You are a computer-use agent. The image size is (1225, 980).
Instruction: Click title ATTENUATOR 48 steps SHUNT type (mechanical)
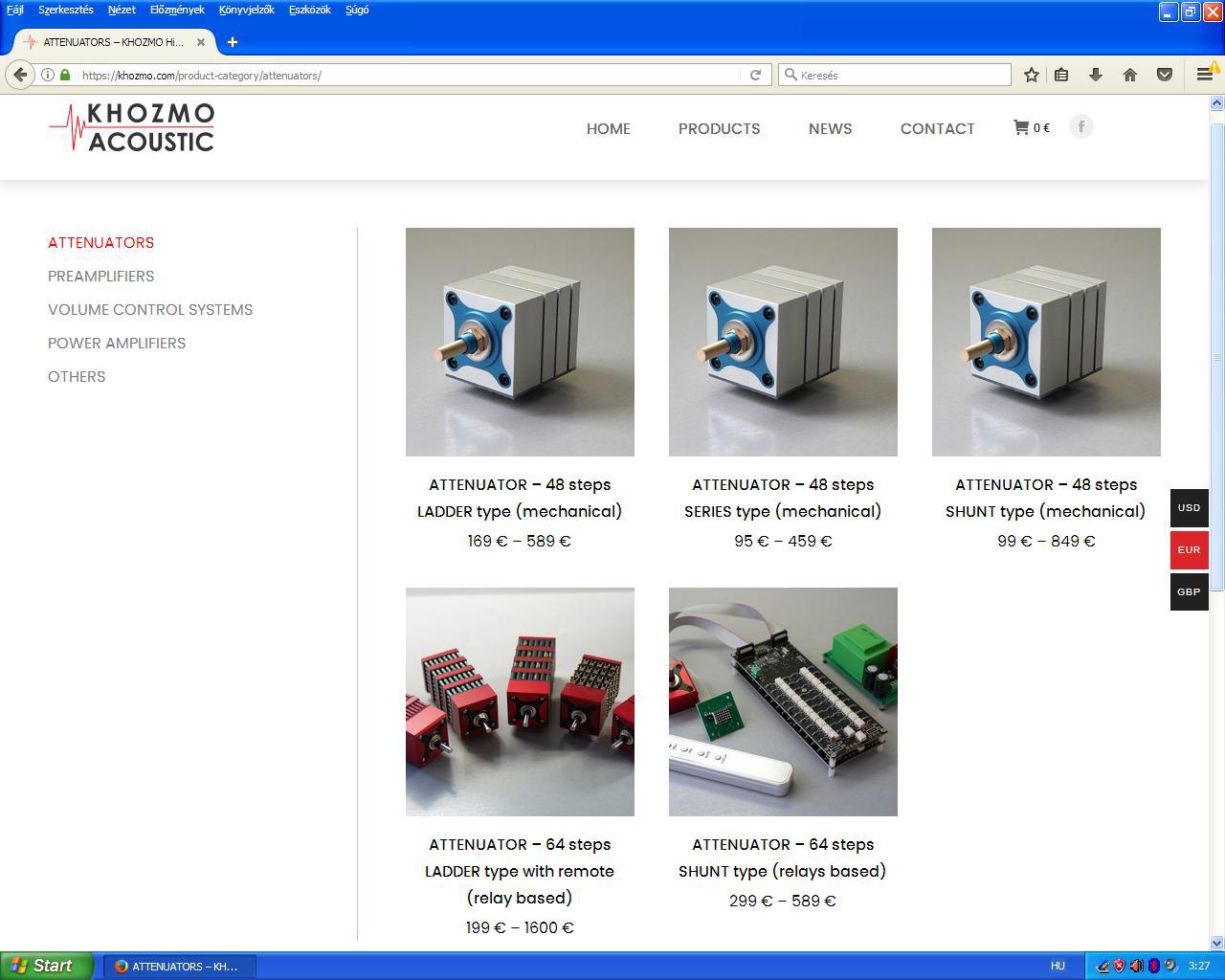1046,498
